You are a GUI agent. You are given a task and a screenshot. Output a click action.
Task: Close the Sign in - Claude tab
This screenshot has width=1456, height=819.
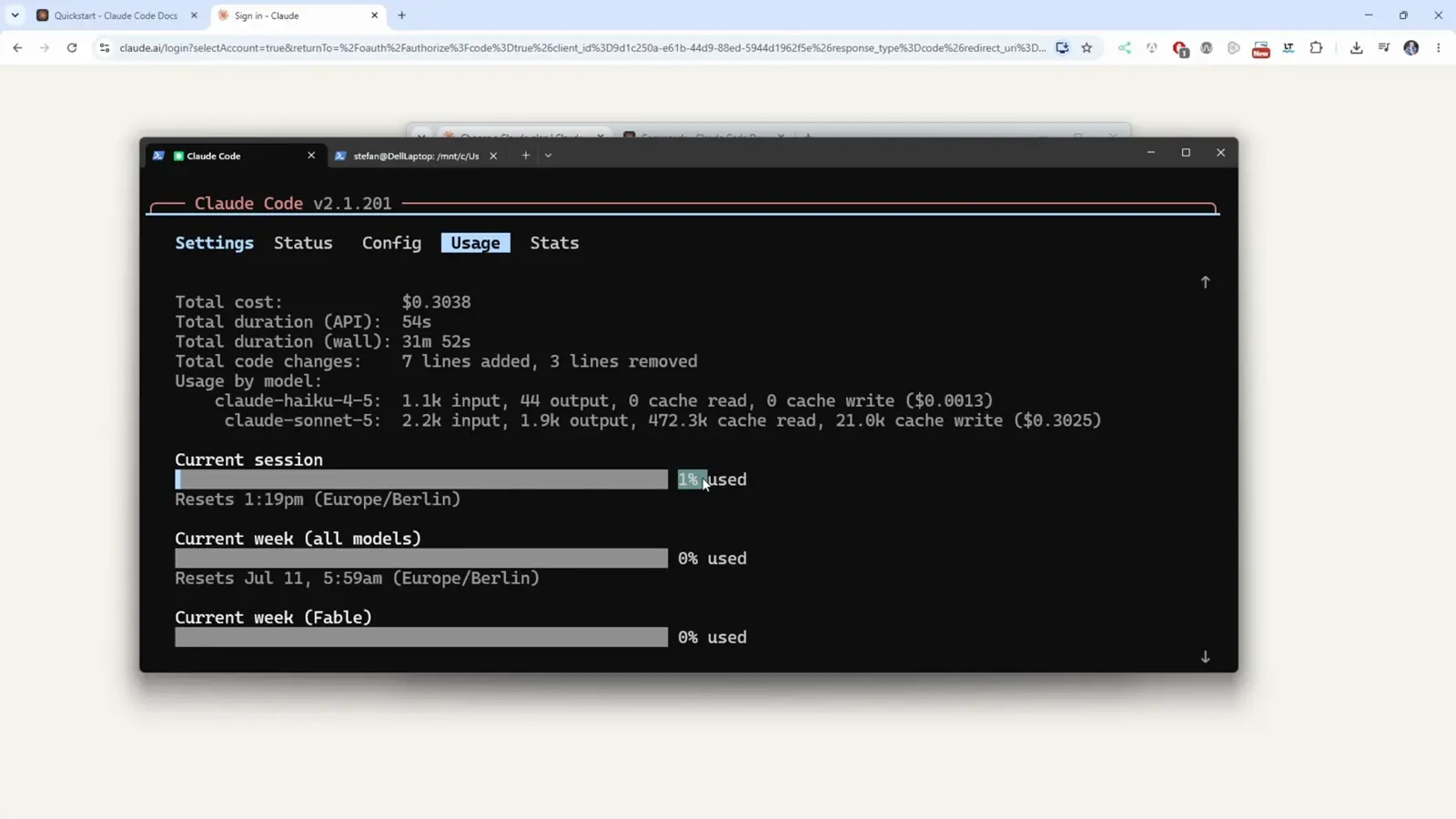374,15
